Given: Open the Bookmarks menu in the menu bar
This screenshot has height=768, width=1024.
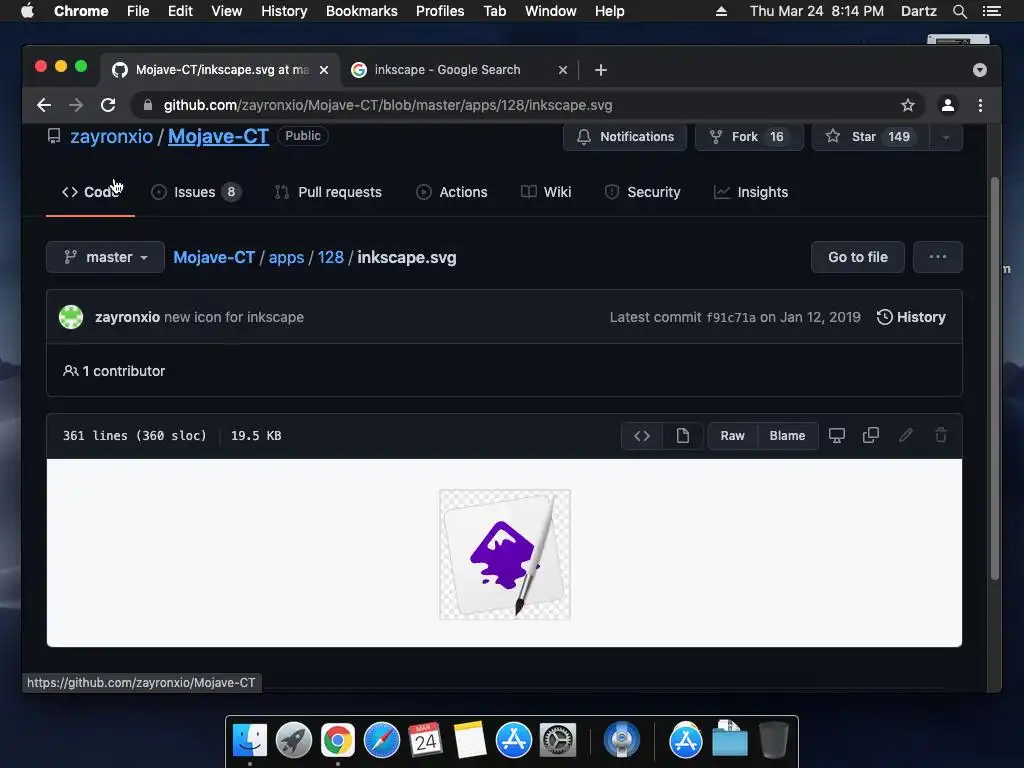Looking at the screenshot, I should [x=361, y=11].
